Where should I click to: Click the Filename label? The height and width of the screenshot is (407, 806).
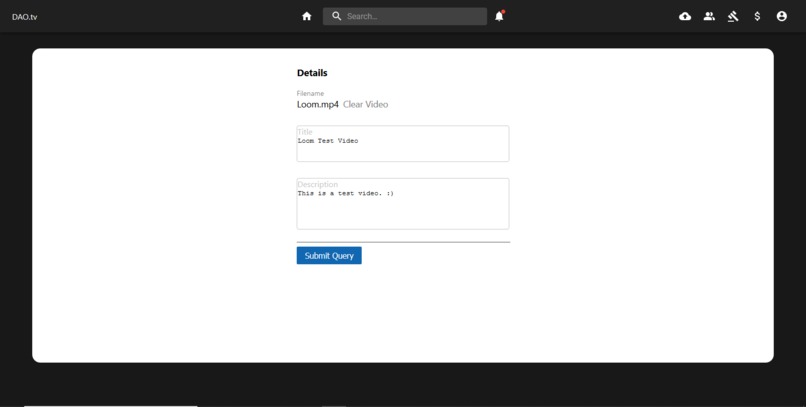click(310, 94)
